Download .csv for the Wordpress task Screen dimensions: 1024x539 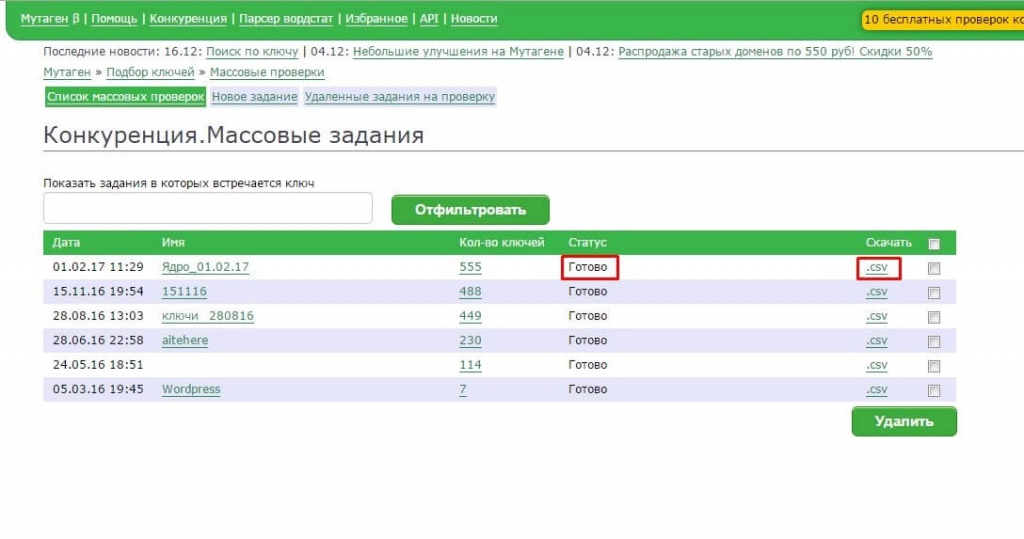tap(877, 390)
